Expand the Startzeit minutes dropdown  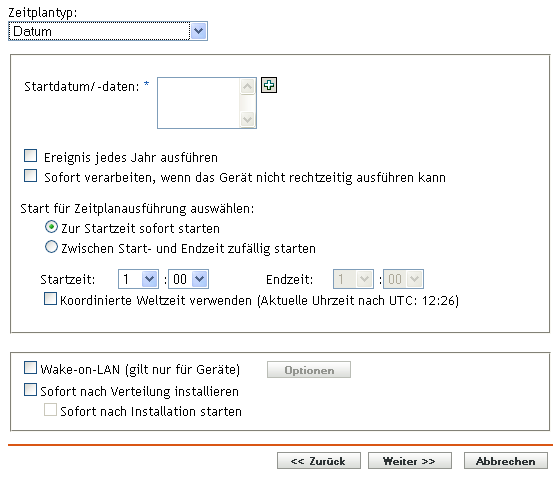(188, 279)
